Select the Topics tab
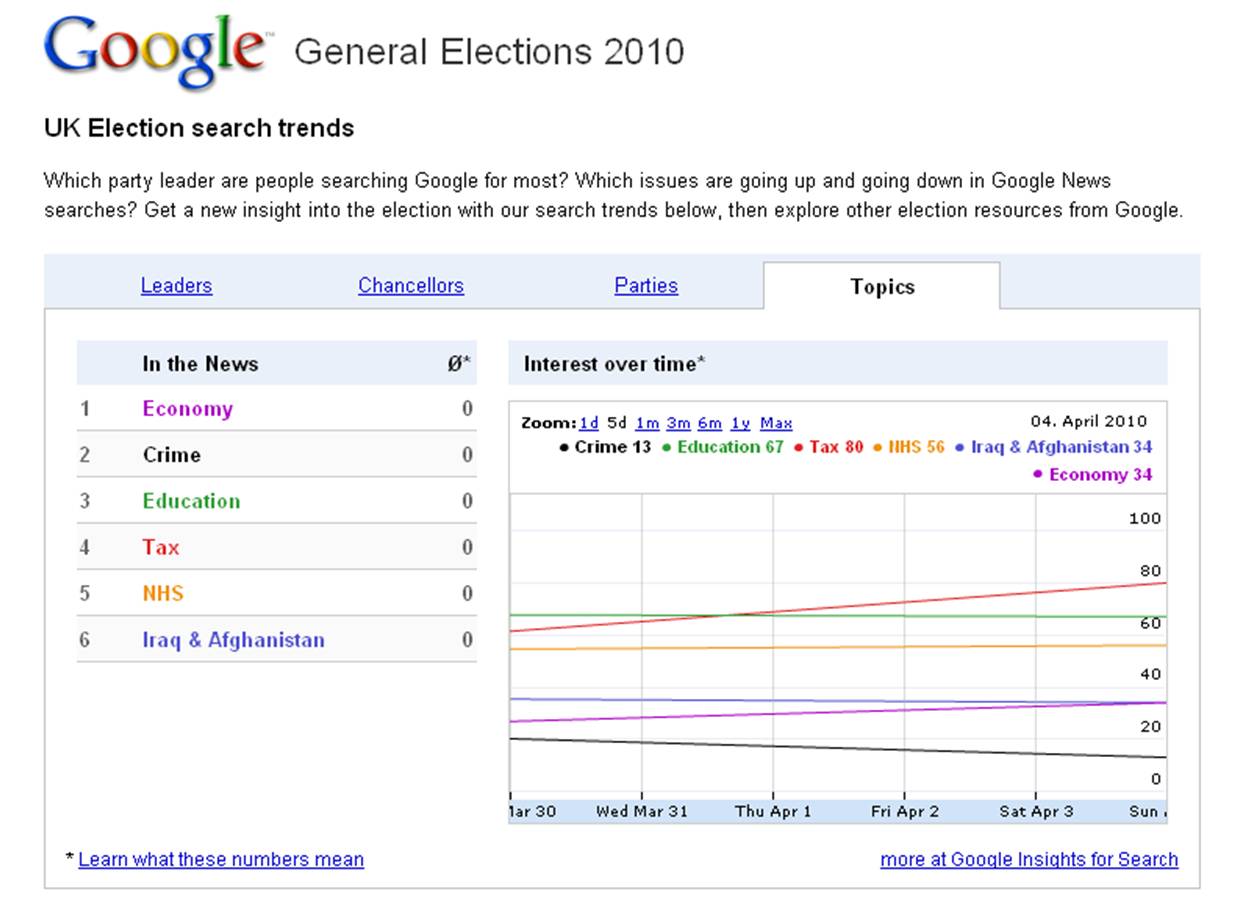The image size is (1233, 904). tap(882, 287)
